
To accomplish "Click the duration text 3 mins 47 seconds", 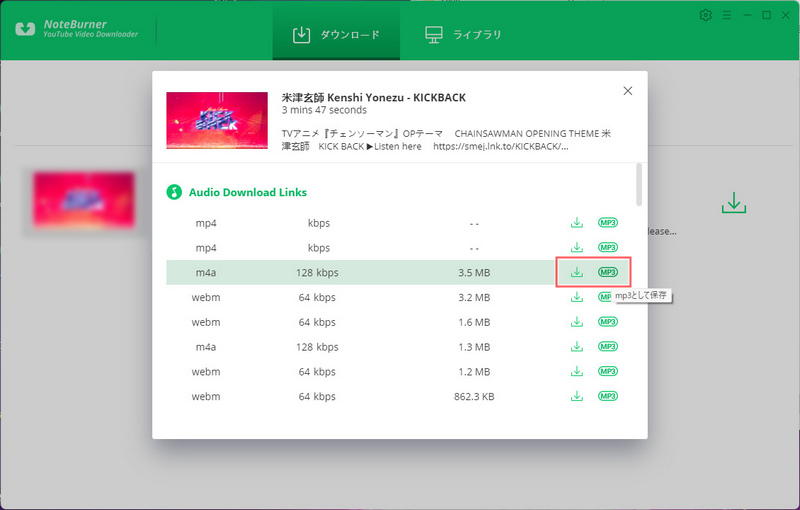I will coord(324,110).
